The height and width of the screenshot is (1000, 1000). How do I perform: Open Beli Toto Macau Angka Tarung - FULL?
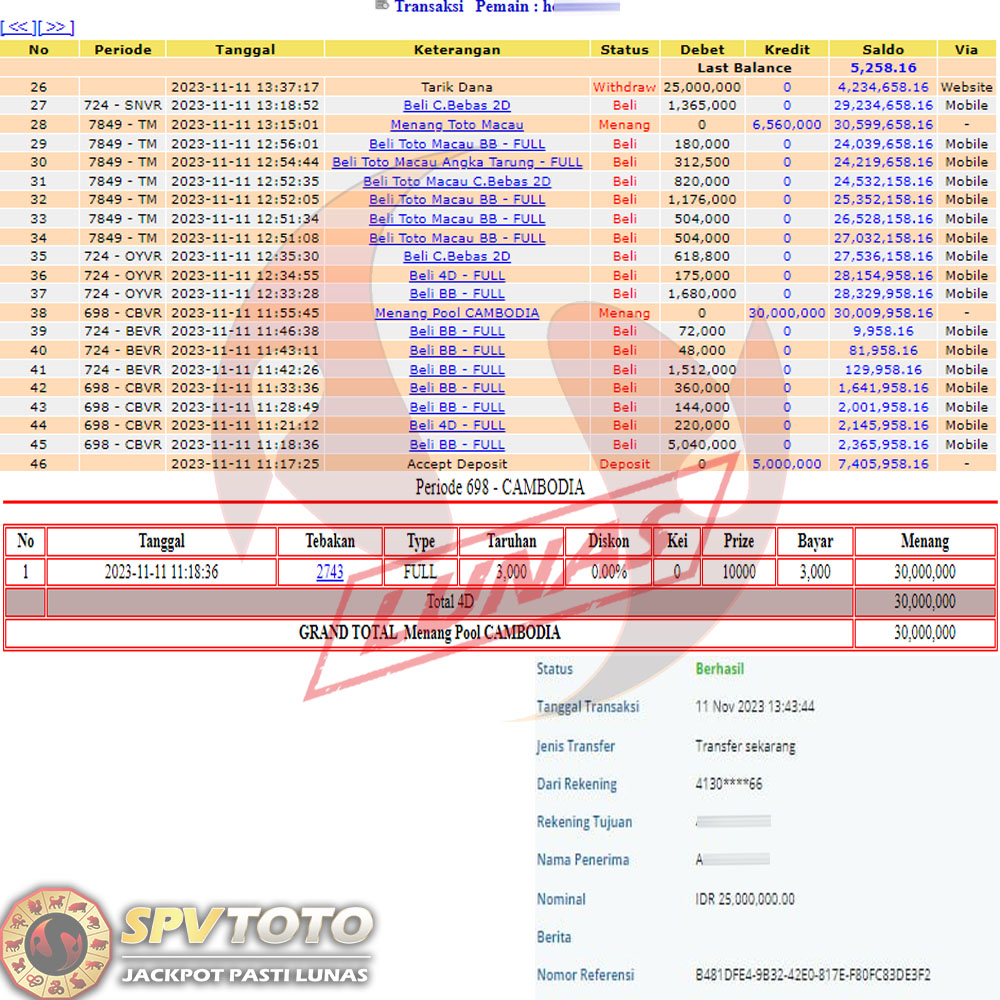click(x=457, y=162)
